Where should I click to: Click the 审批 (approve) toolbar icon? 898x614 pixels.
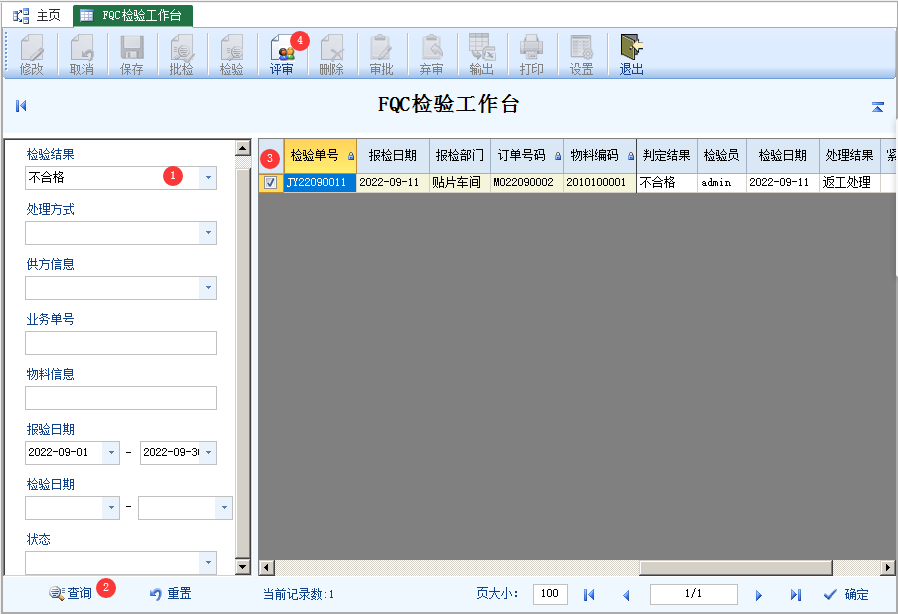pos(381,54)
